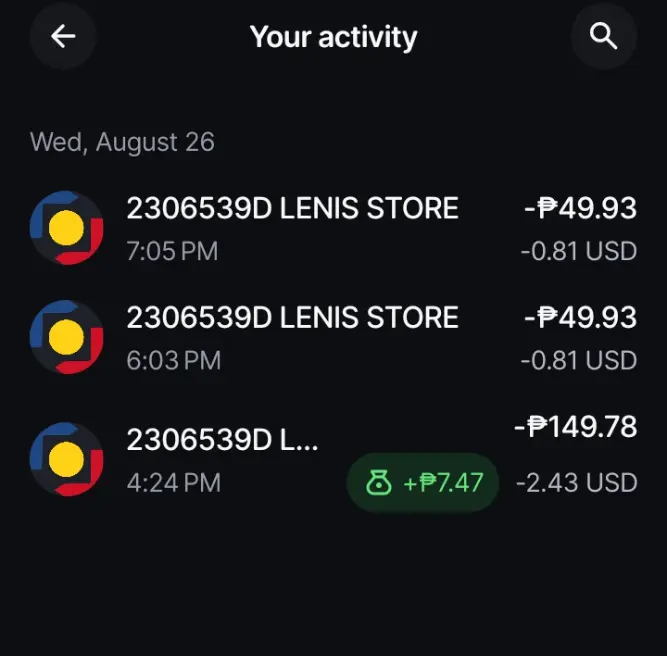Go back using the arrow icon
The image size is (667, 656).
(63, 36)
